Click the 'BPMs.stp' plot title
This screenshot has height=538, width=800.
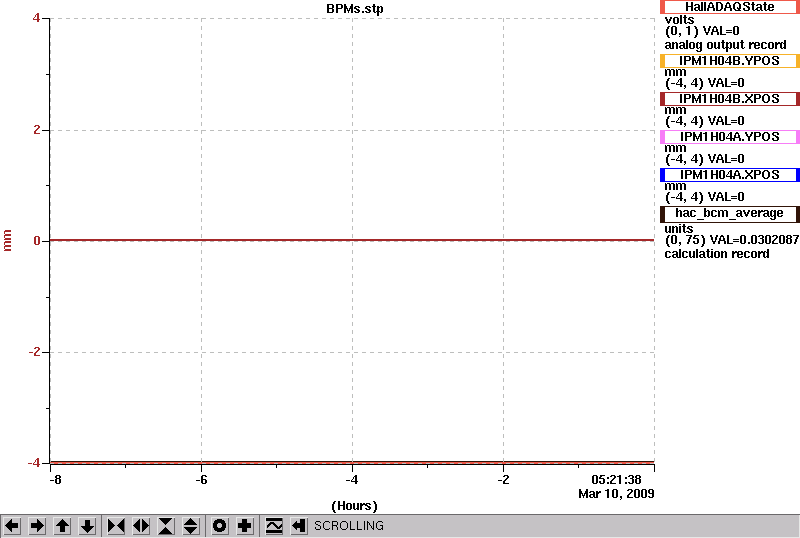pos(355,9)
